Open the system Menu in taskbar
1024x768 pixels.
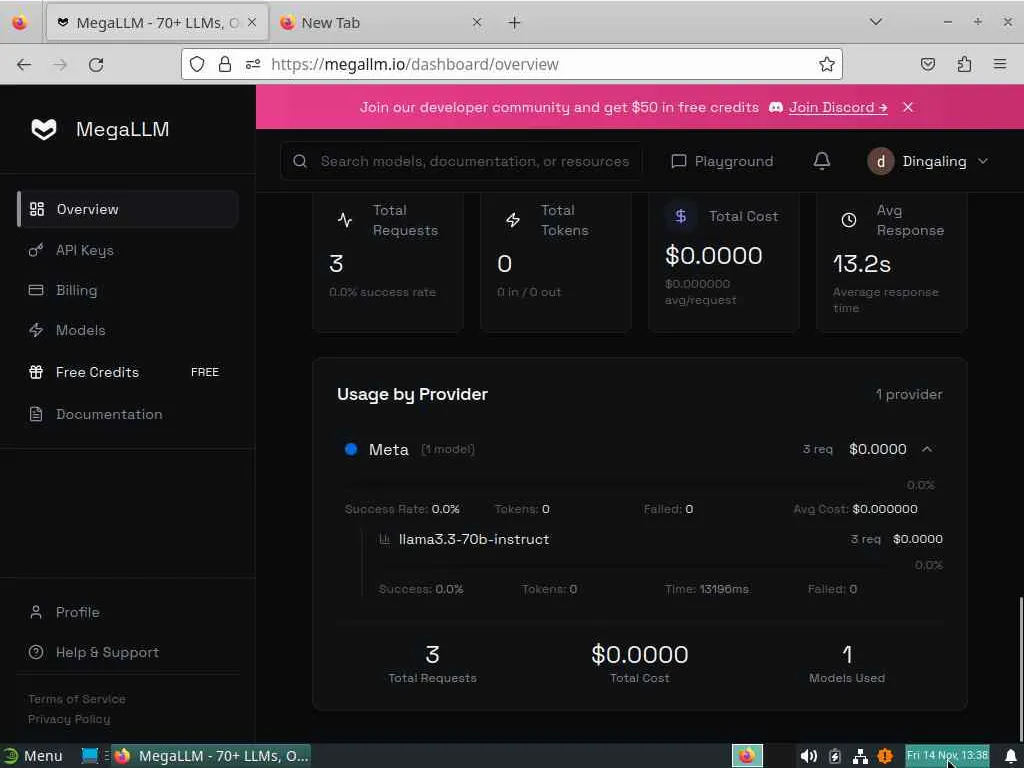point(33,756)
